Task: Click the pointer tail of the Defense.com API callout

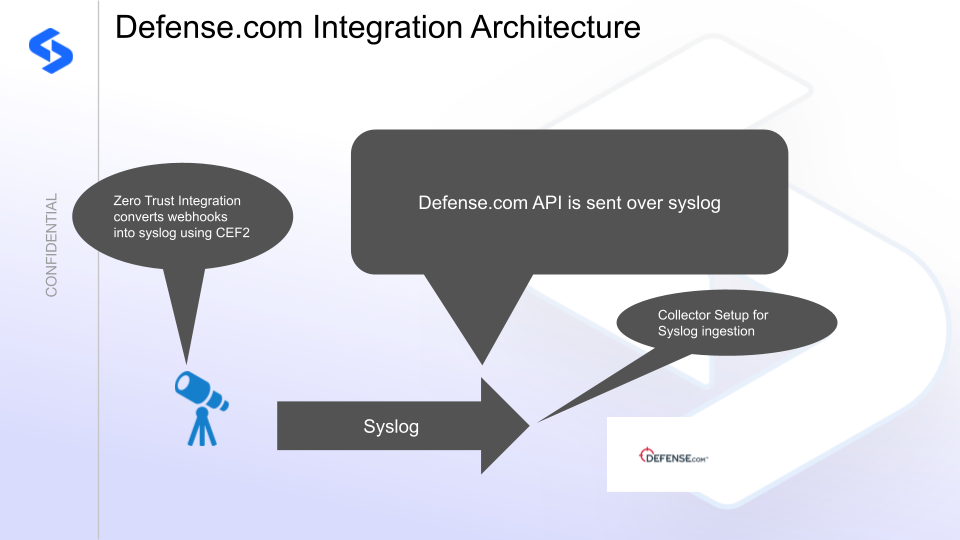Action: click(x=475, y=320)
